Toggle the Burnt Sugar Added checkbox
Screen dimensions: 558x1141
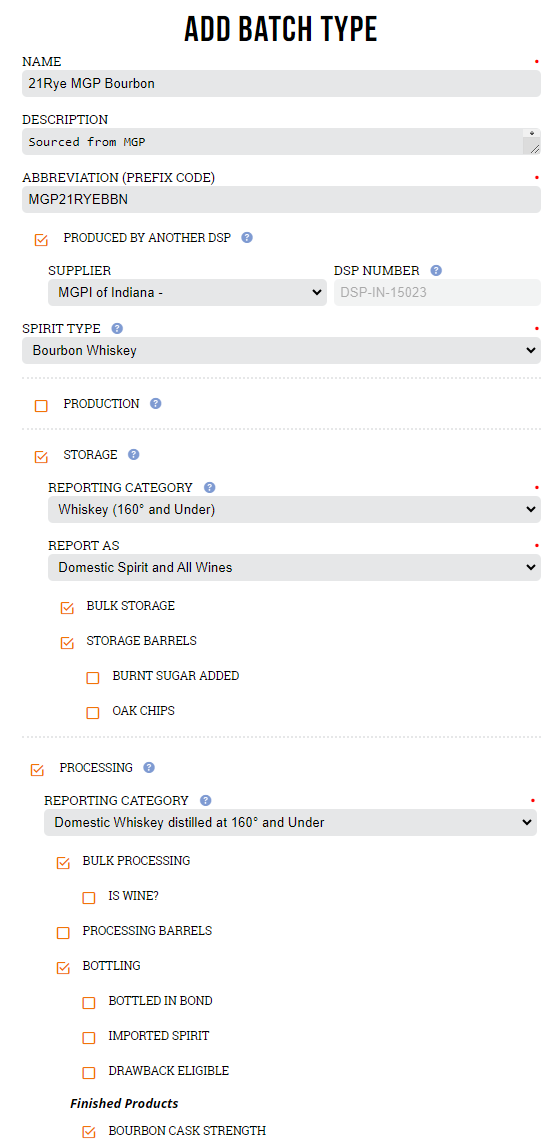92,677
